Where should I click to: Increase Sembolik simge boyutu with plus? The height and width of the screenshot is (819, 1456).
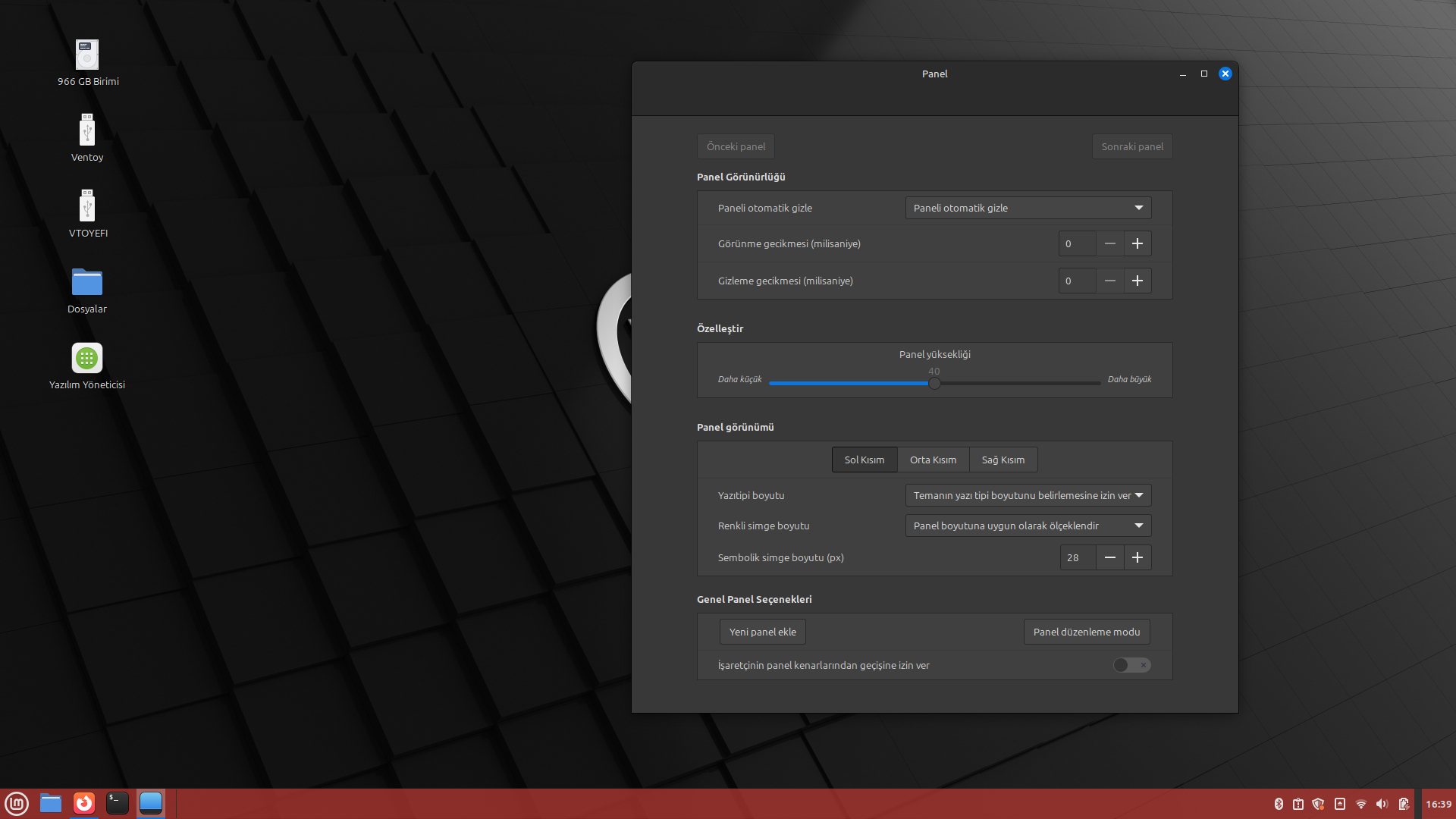1137,557
